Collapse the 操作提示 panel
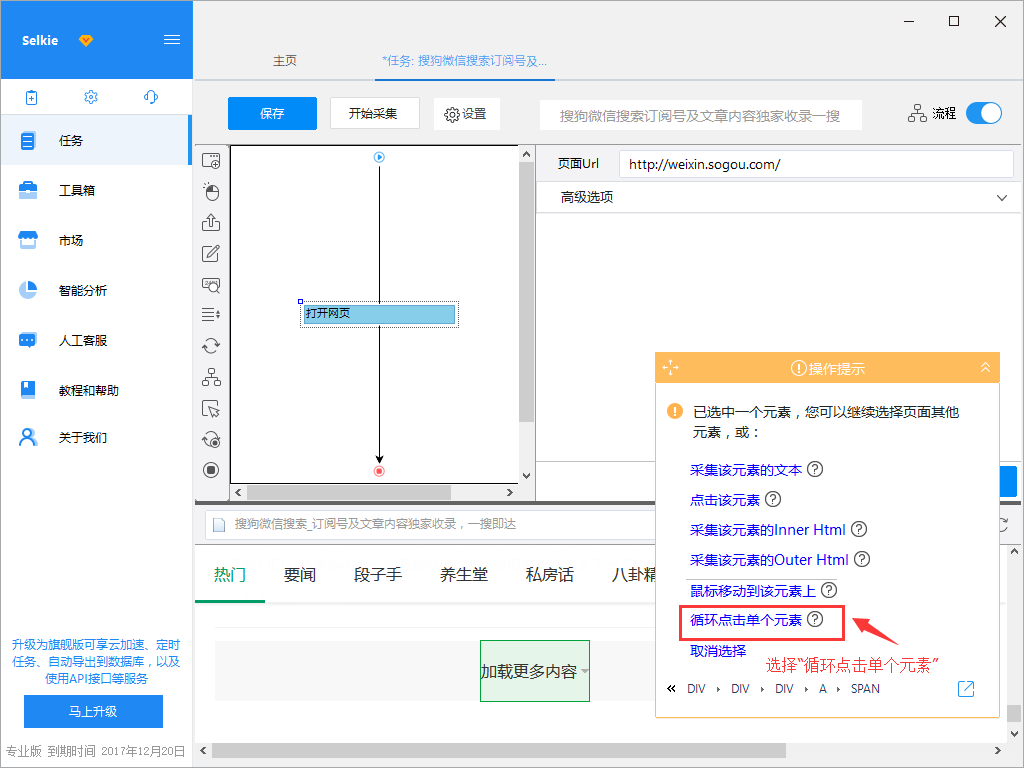The width and height of the screenshot is (1024, 768). 985,368
